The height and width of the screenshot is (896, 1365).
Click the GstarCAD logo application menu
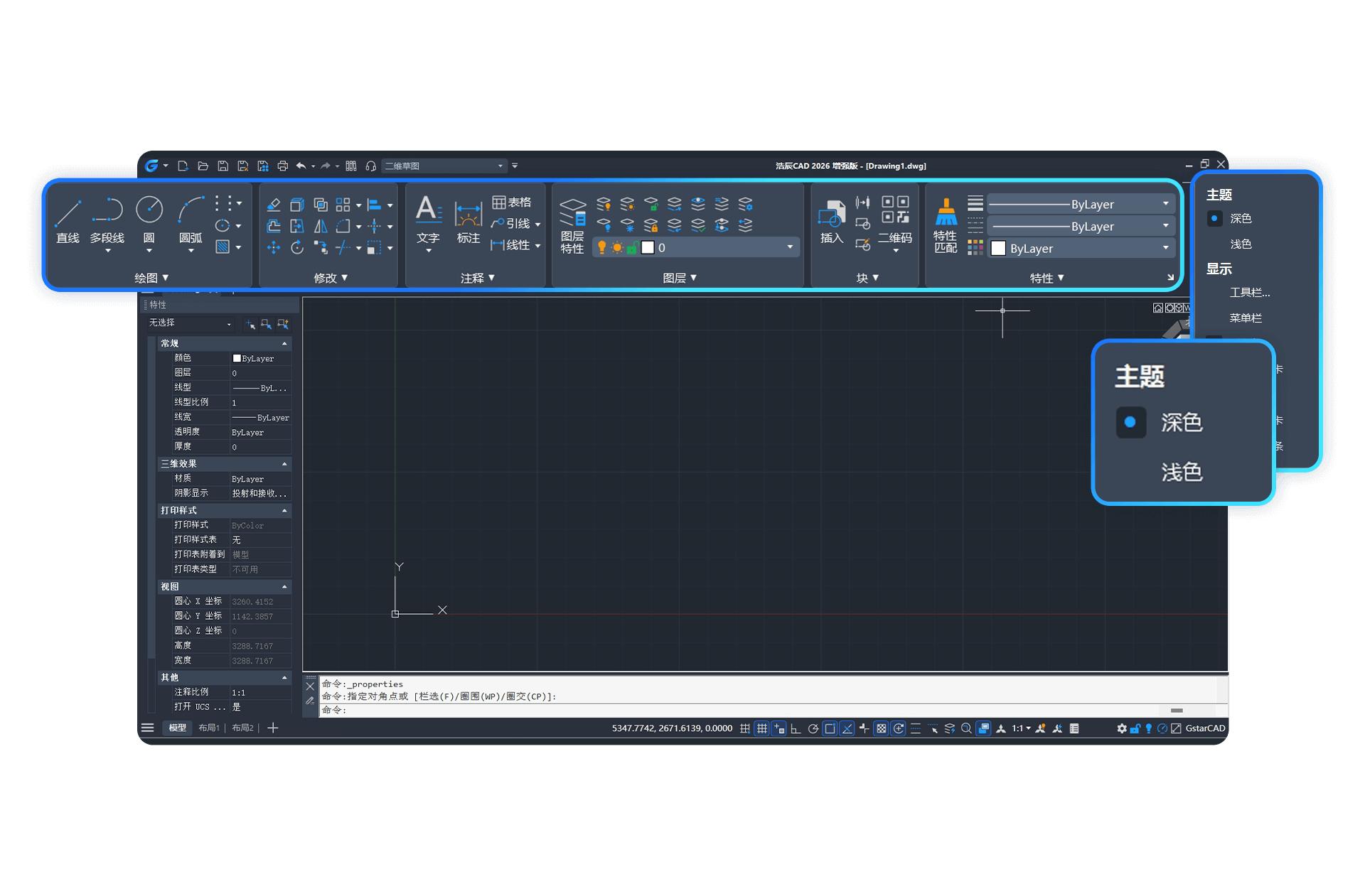pyautogui.click(x=151, y=166)
